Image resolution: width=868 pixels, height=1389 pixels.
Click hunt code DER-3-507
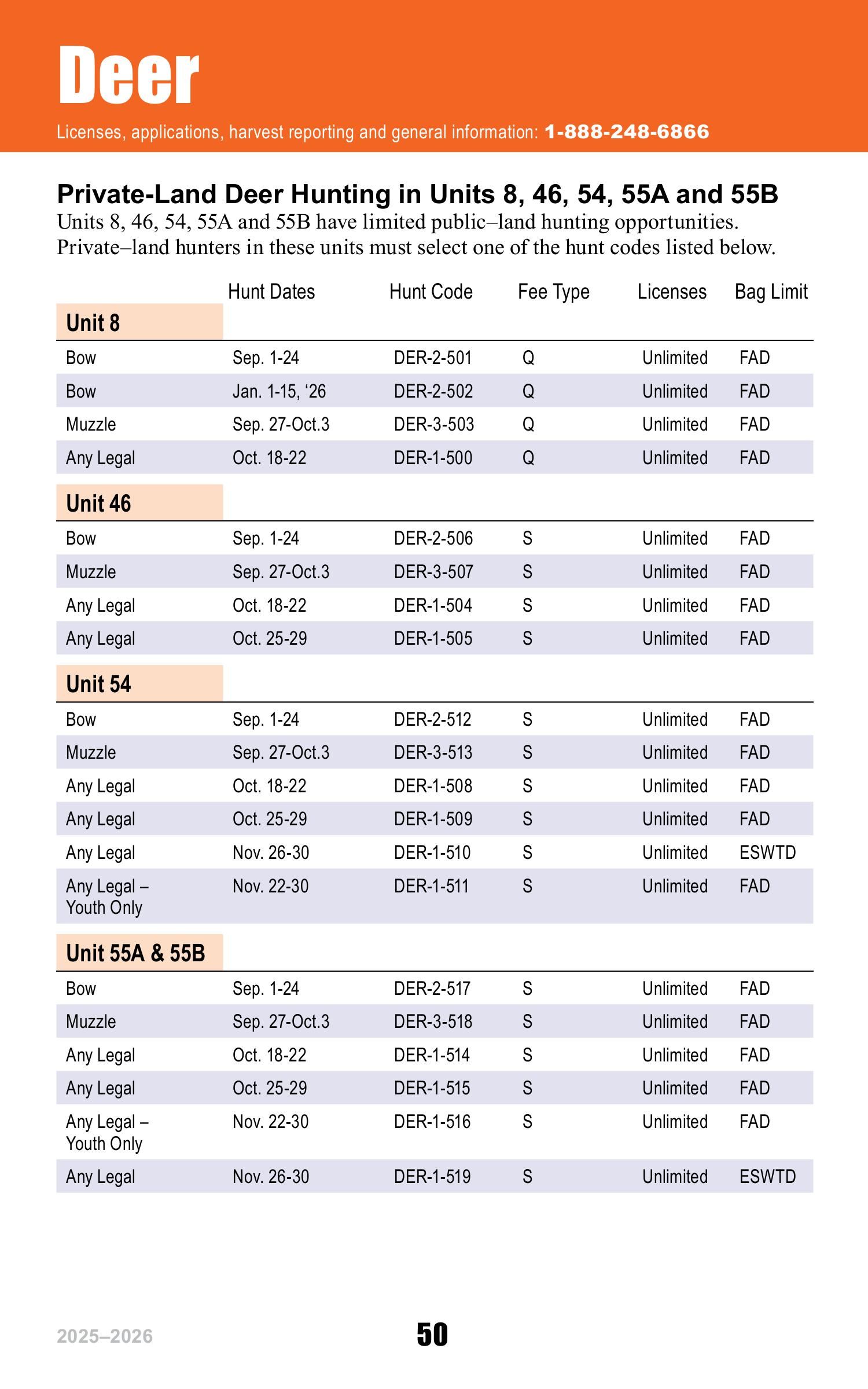click(433, 572)
